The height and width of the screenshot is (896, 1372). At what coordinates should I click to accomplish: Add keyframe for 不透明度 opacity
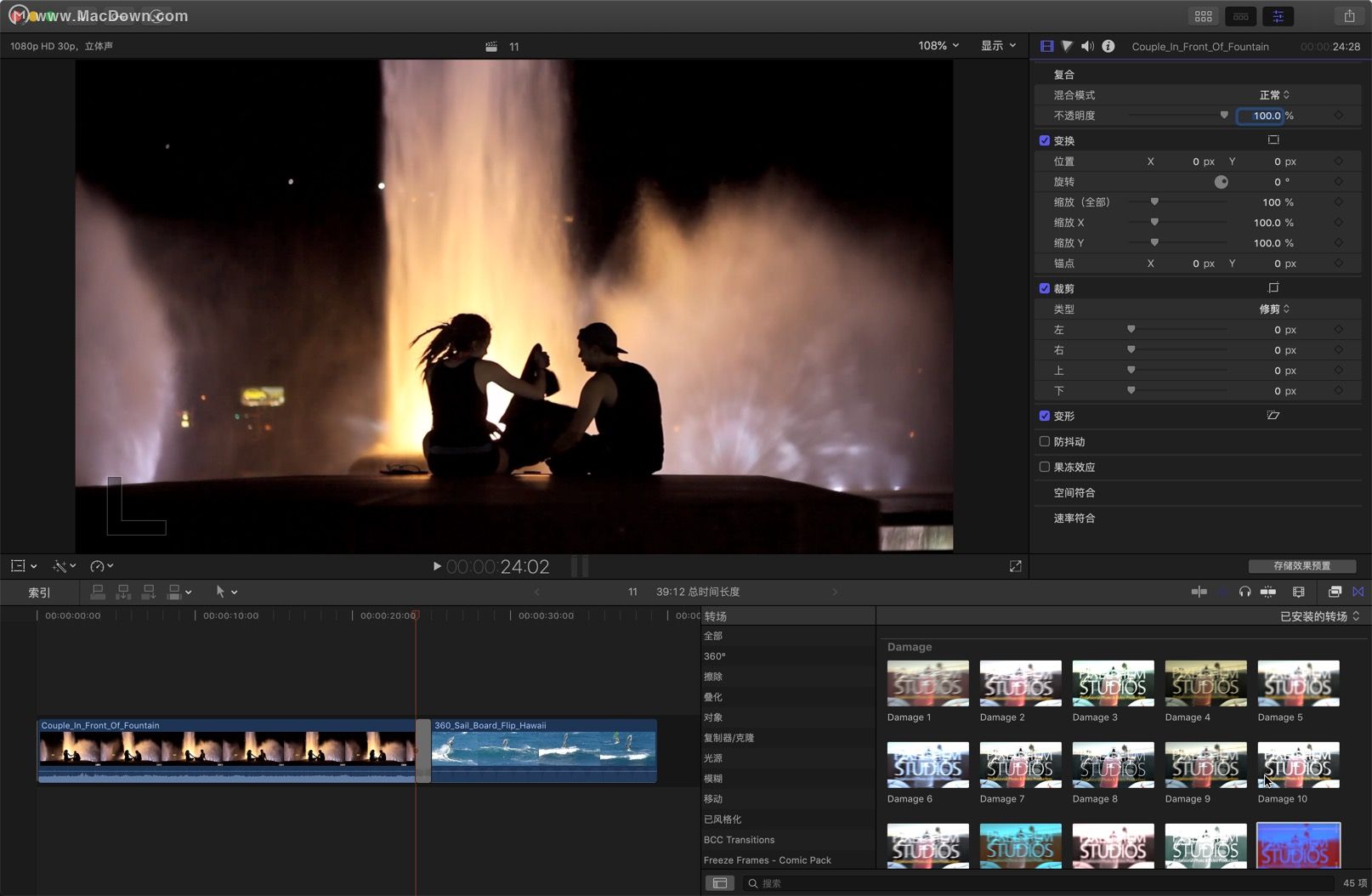(1339, 116)
